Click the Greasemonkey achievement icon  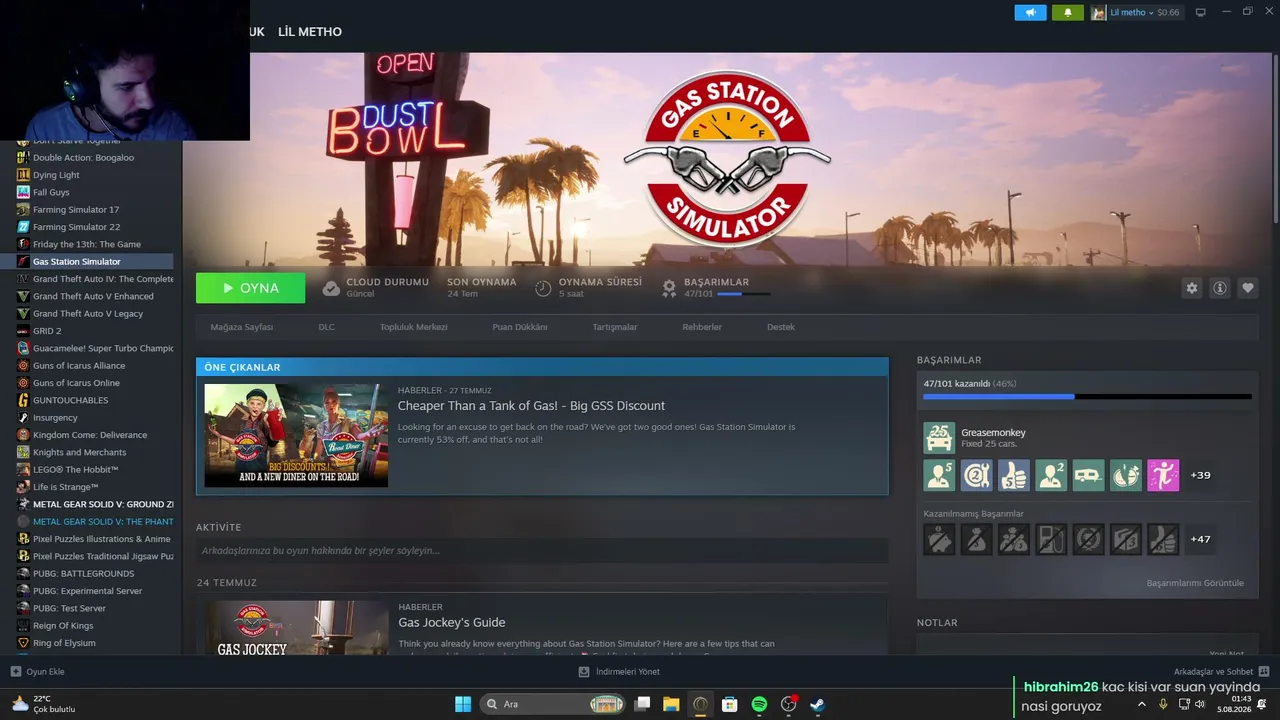939,437
